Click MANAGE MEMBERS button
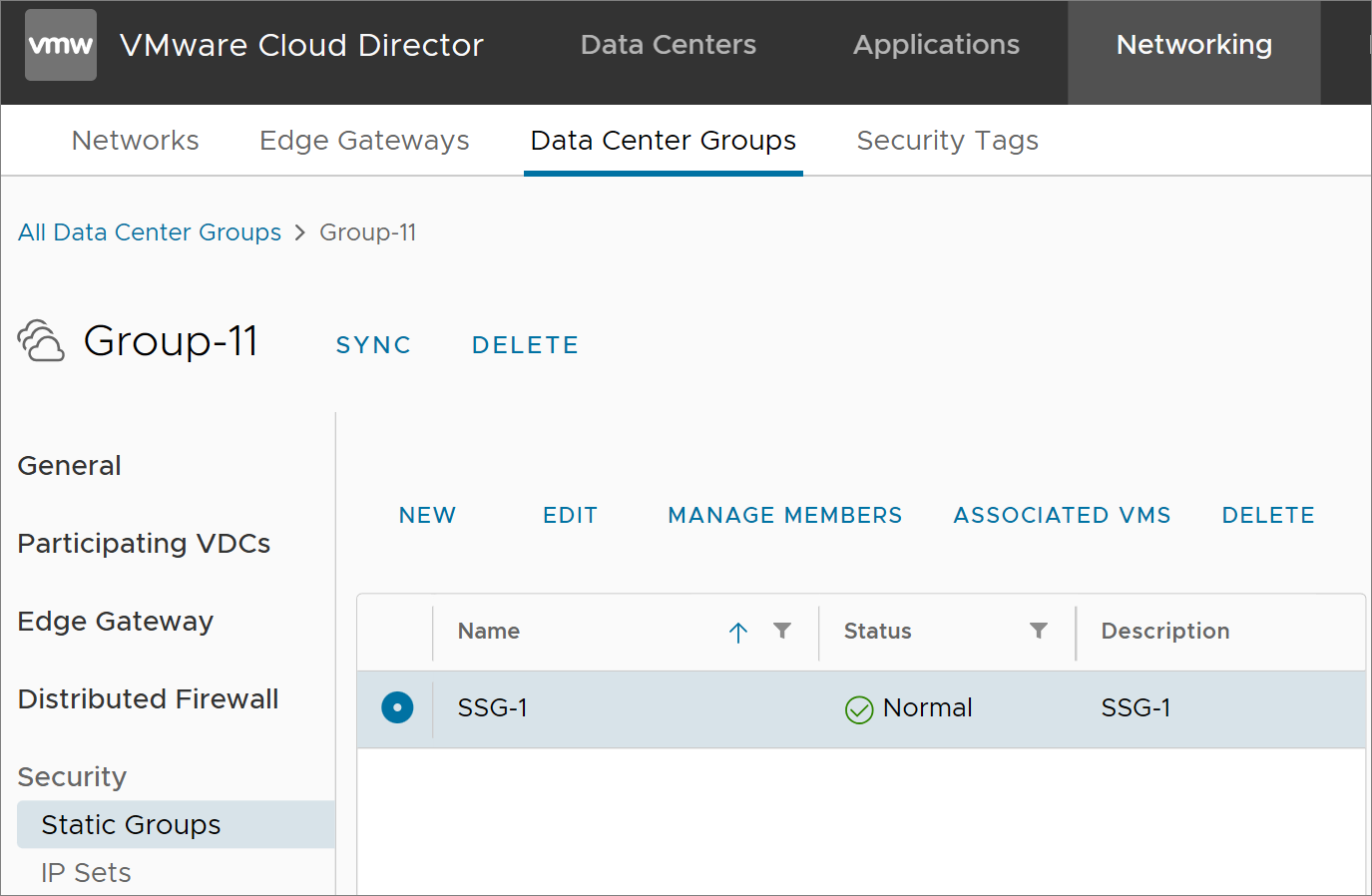Viewport: 1372px width, 896px height. 785,516
